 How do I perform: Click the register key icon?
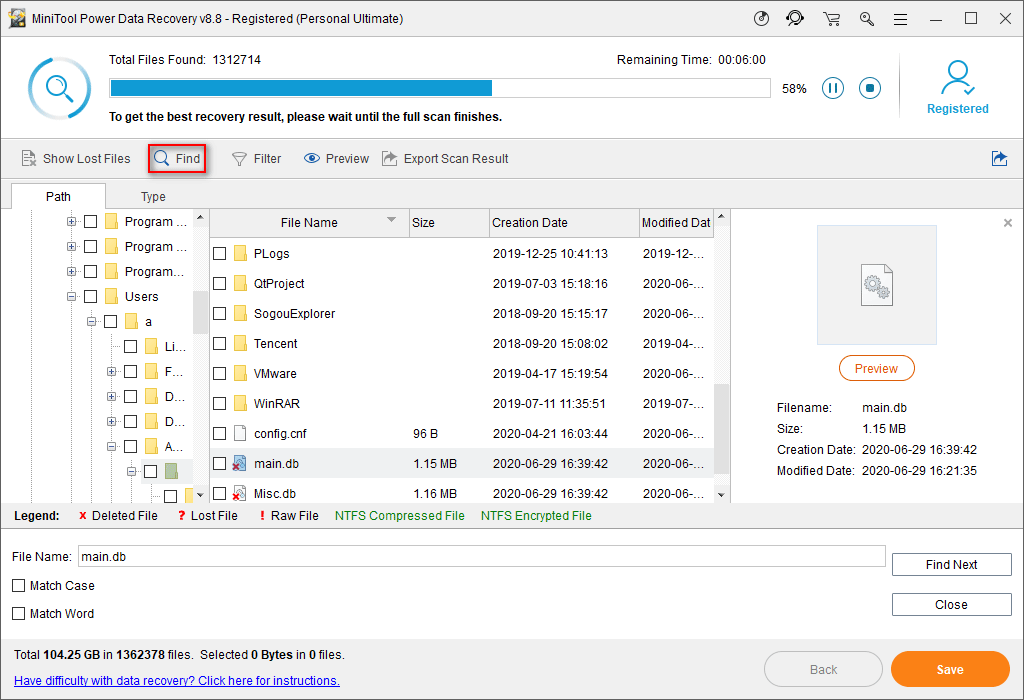(867, 19)
